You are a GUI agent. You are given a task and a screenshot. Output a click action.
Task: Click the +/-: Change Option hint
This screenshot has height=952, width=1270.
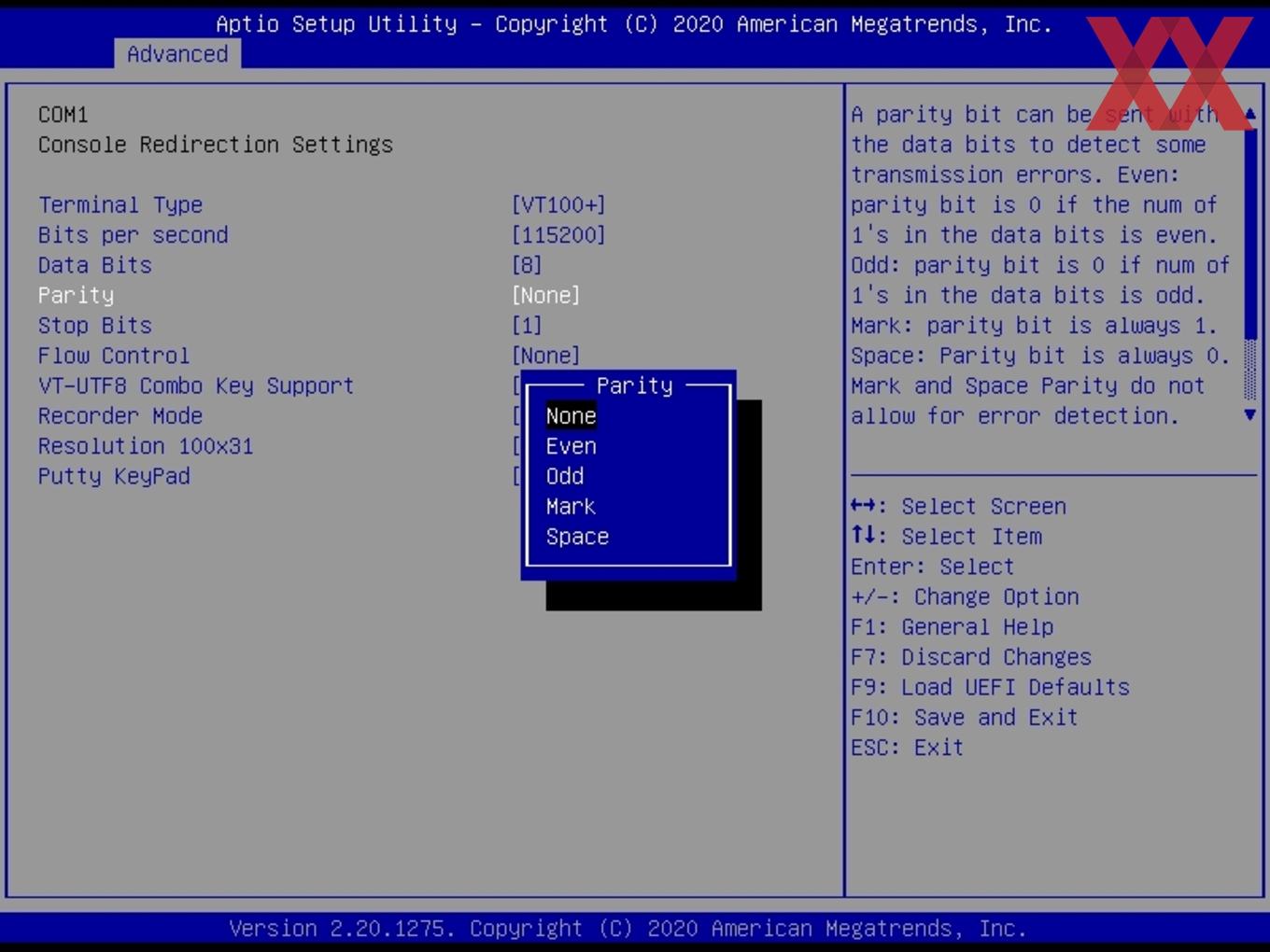pyautogui.click(x=965, y=597)
